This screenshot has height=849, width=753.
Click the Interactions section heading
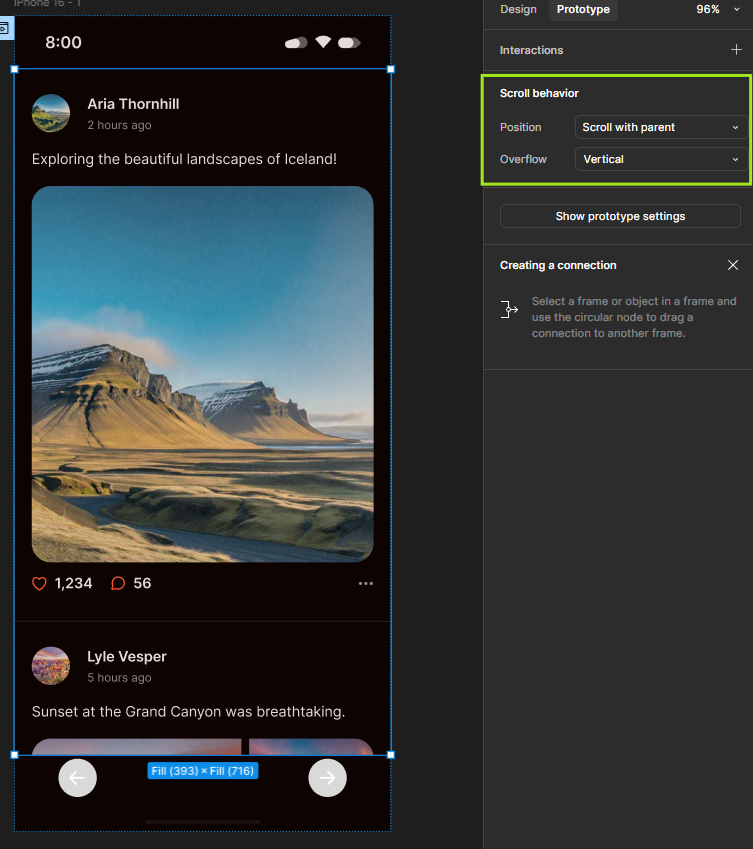531,50
